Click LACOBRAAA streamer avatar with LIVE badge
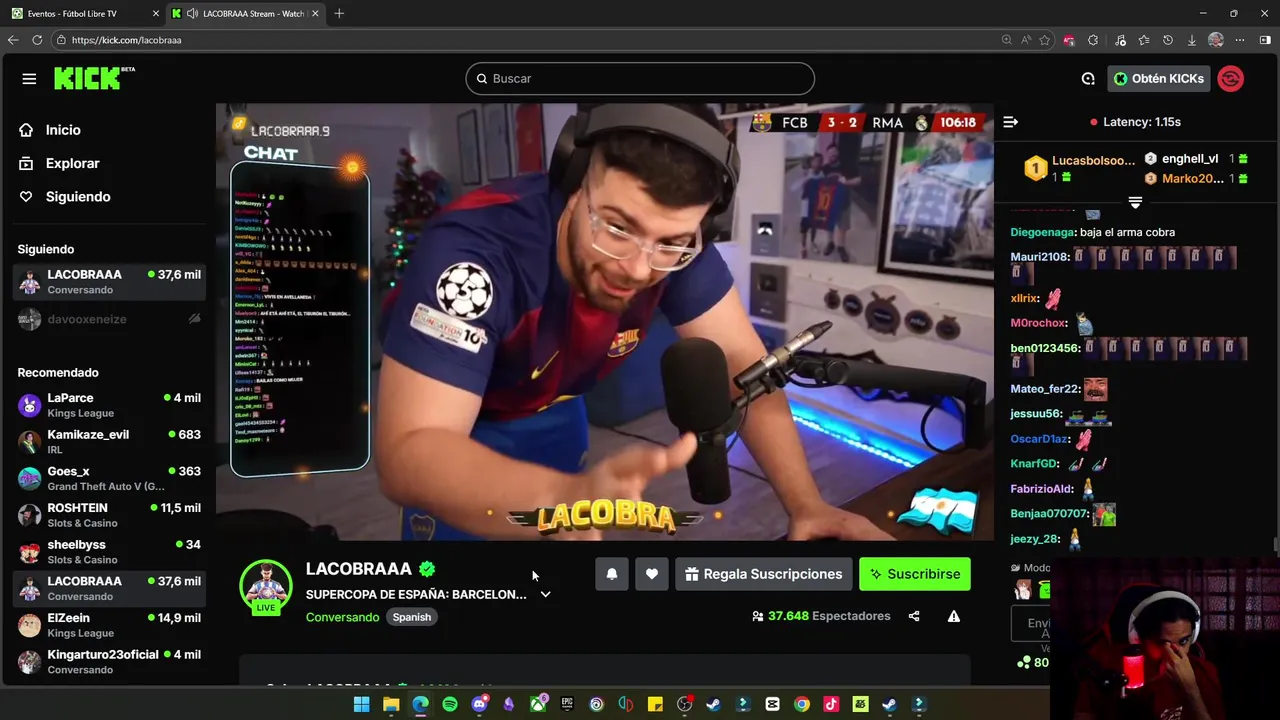The height and width of the screenshot is (720, 1280). pyautogui.click(x=265, y=587)
